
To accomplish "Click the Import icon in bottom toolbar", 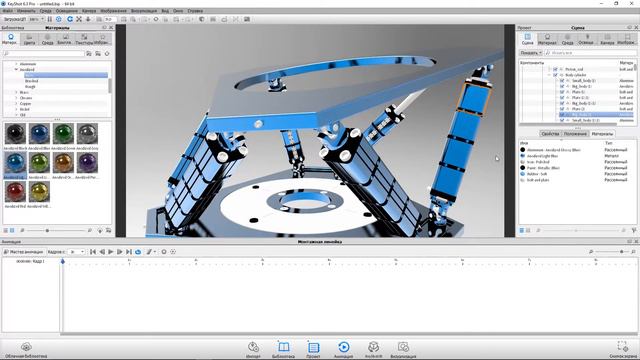I will pyautogui.click(x=253, y=350).
